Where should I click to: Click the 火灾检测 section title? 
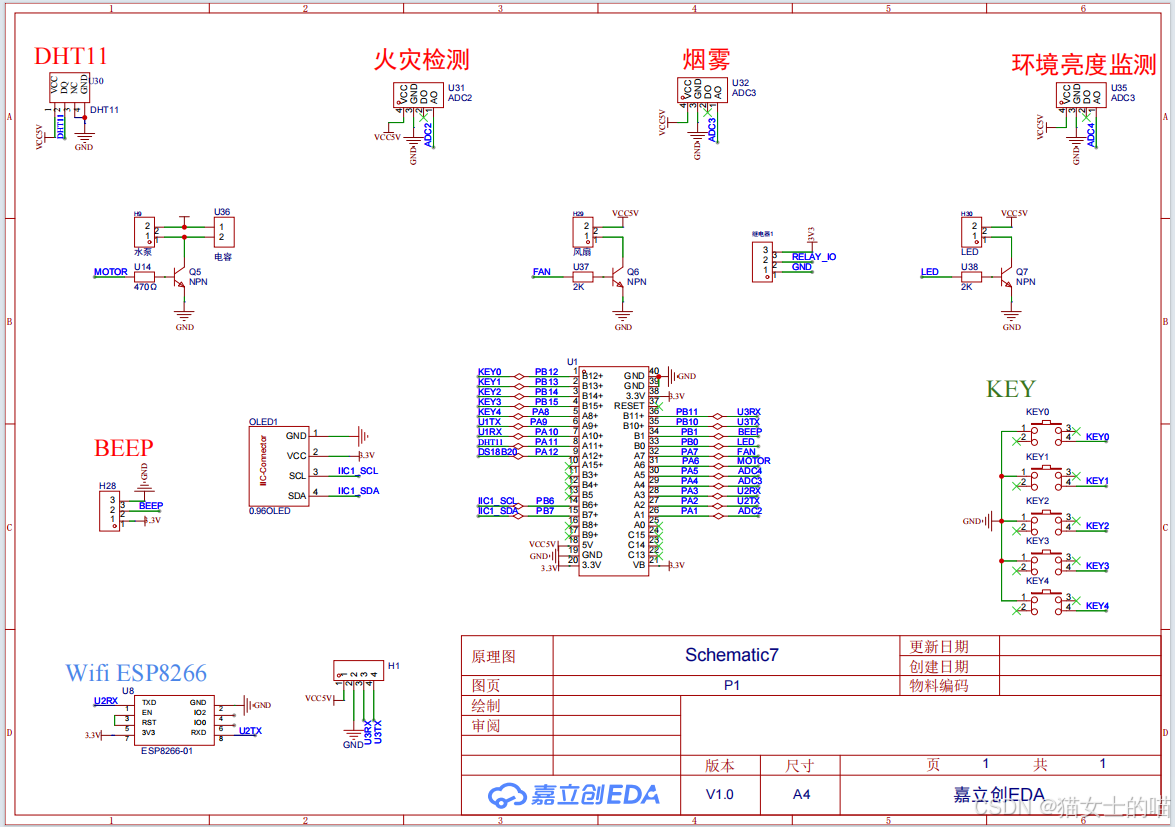pyautogui.click(x=421, y=60)
